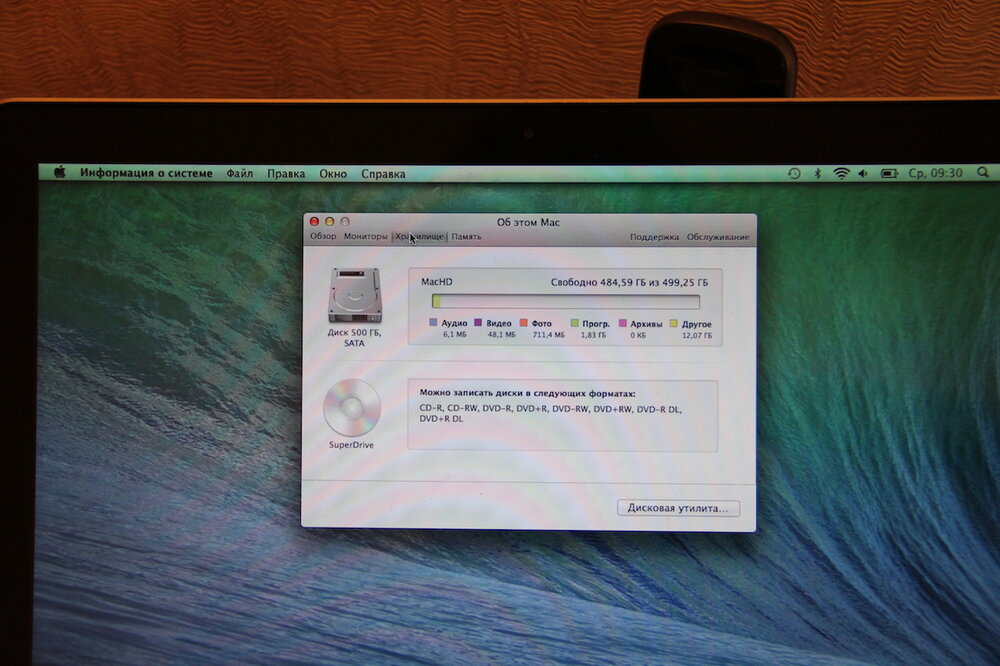Image resolution: width=1000 pixels, height=666 pixels.
Task: Open the Apple menu icon
Action: coord(59,172)
